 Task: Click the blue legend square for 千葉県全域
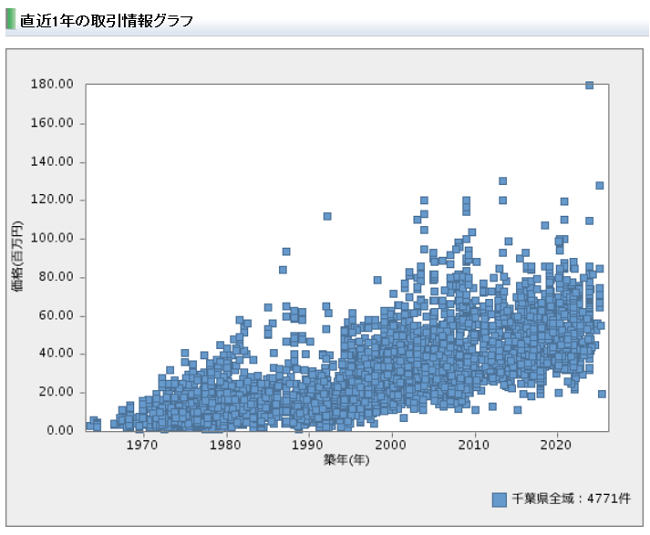[x=499, y=499]
